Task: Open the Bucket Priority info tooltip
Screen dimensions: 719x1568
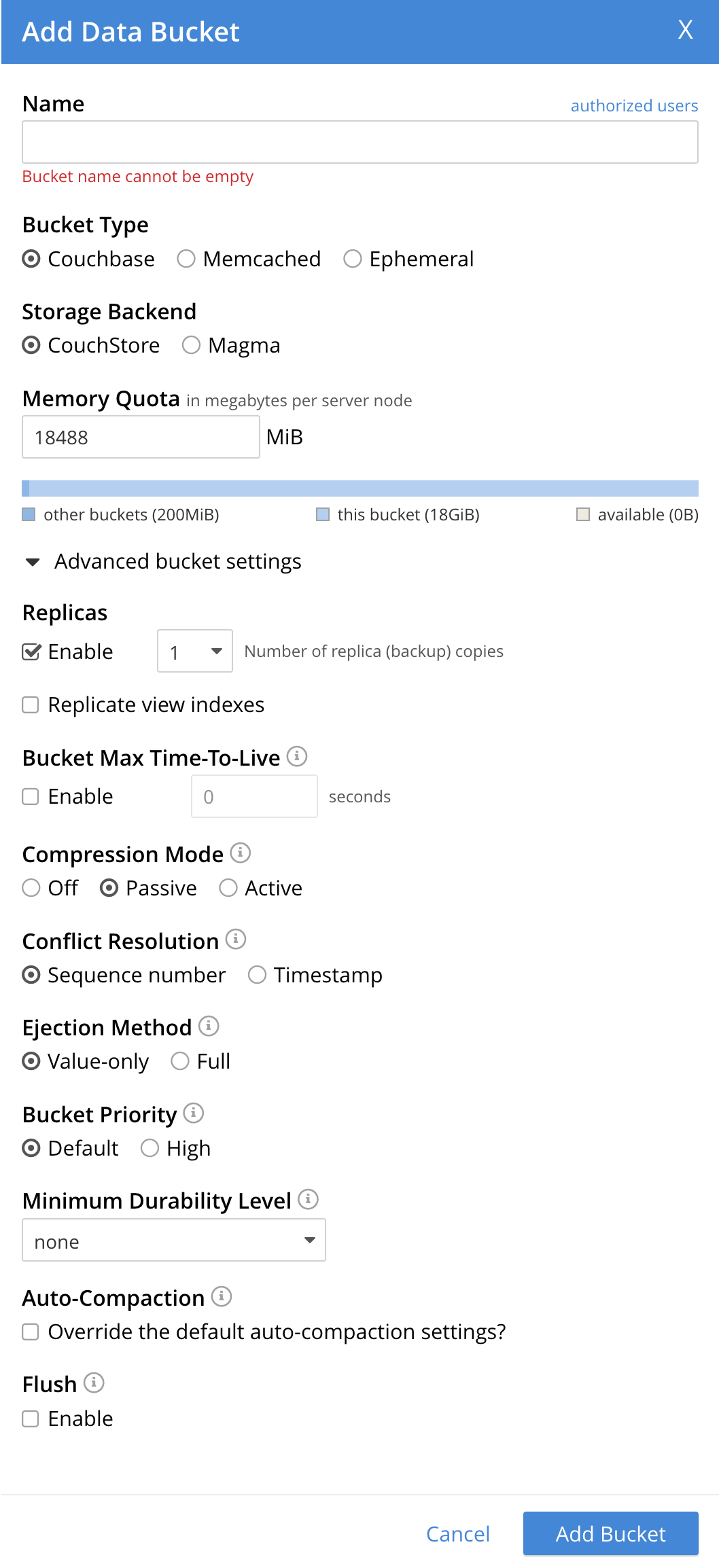Action: pos(194,1113)
